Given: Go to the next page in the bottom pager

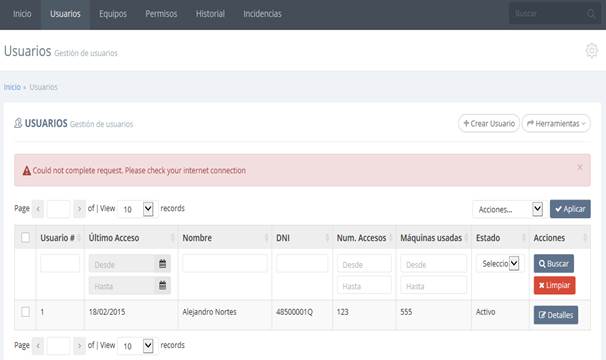Looking at the screenshot, I should (79, 345).
